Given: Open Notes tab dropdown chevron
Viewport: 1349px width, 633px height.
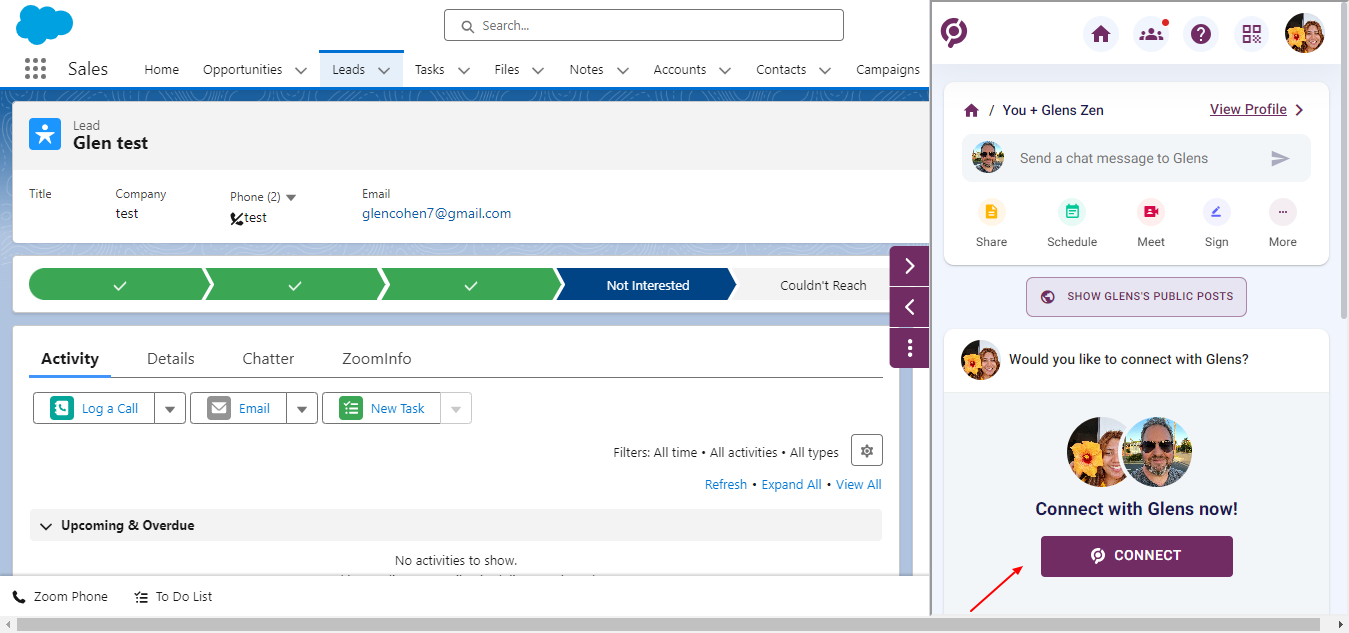Looking at the screenshot, I should click(x=623, y=70).
